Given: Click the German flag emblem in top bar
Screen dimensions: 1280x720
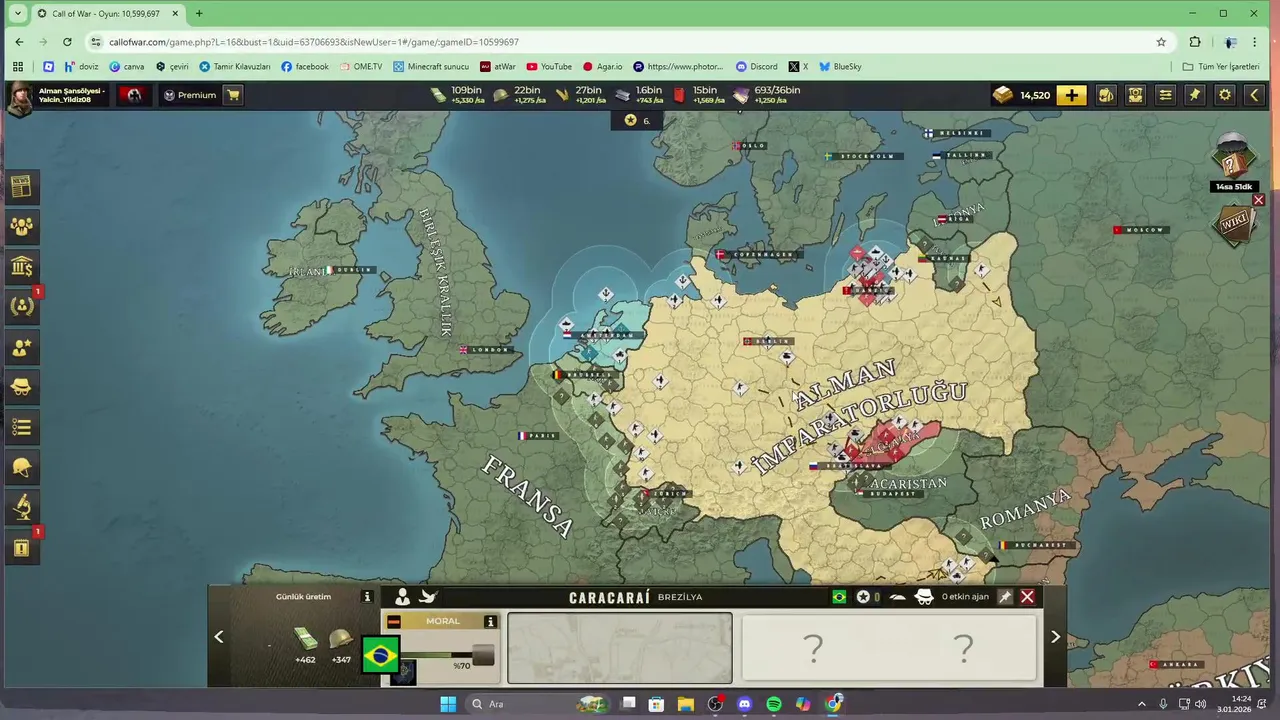Looking at the screenshot, I should (x=134, y=95).
